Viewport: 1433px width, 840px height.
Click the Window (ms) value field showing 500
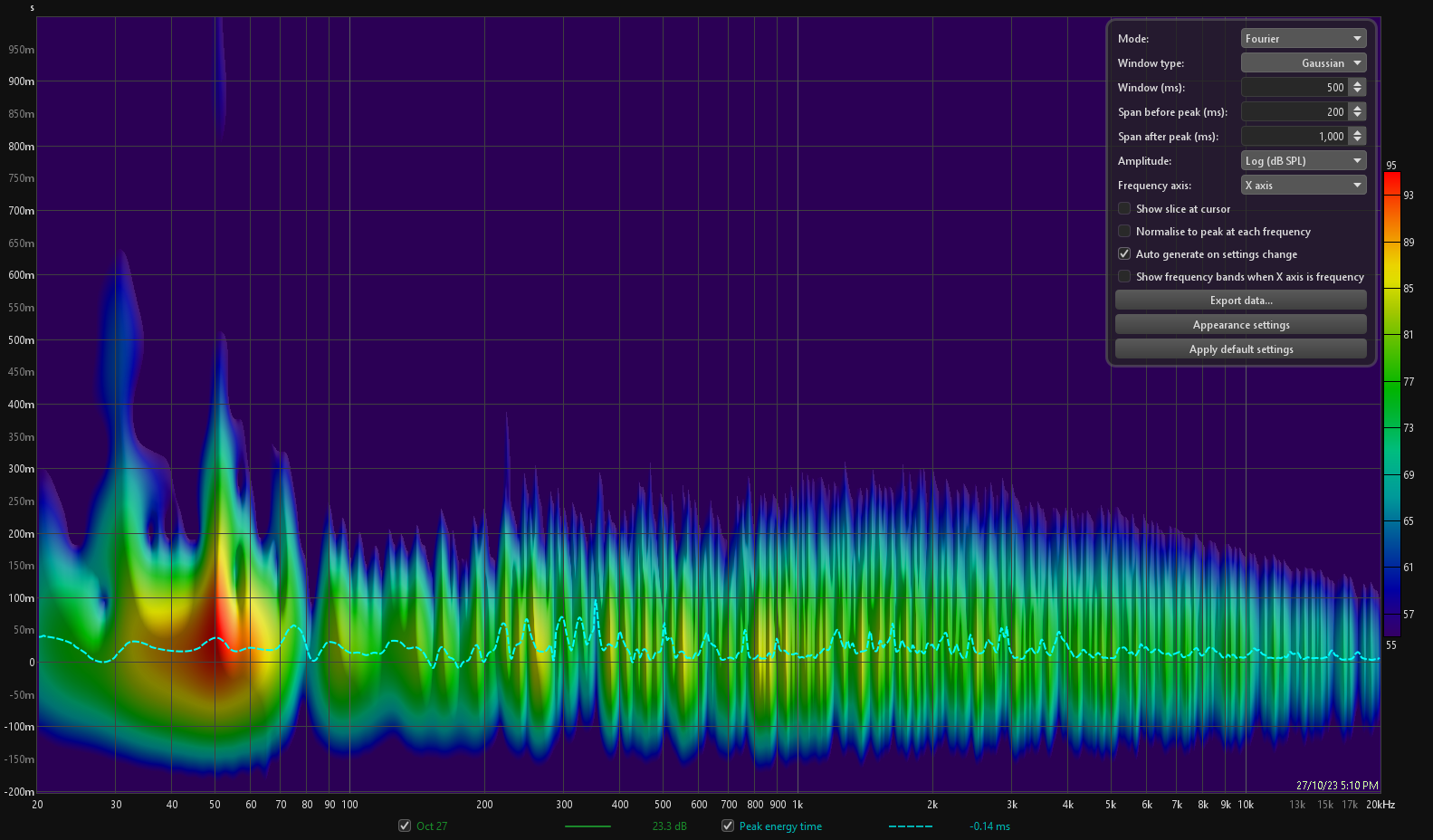1294,87
